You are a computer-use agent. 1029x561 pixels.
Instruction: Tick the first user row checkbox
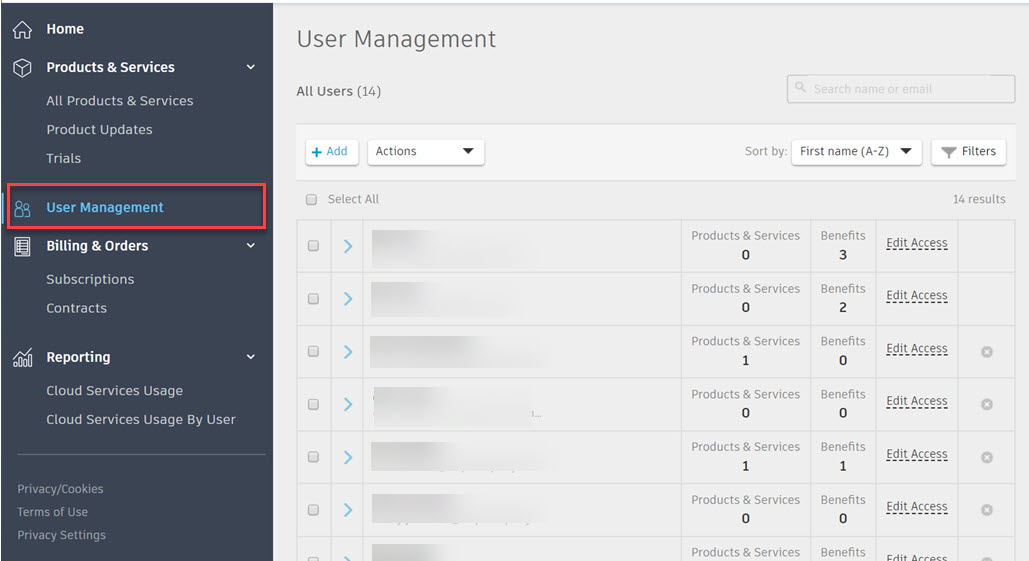click(x=313, y=246)
